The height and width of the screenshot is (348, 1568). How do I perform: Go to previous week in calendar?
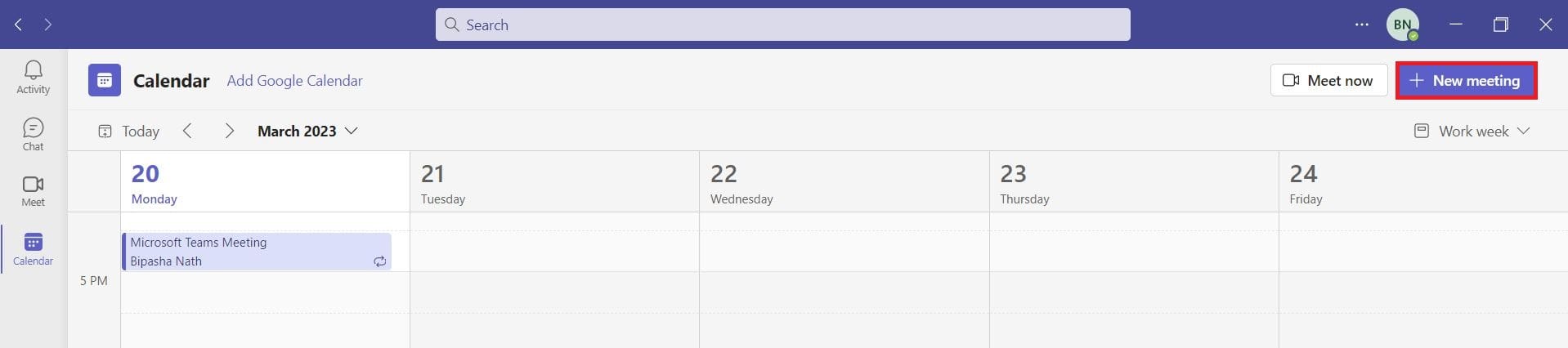(188, 131)
